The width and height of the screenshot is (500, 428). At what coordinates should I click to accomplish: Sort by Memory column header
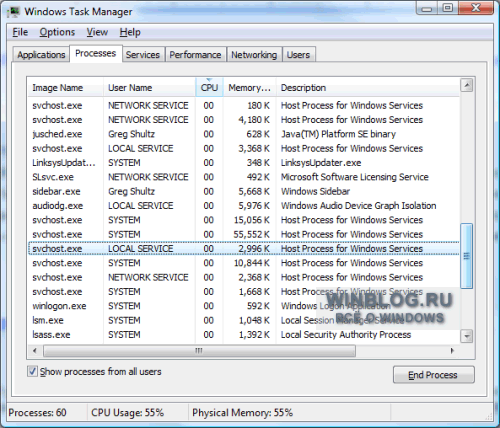(x=249, y=88)
